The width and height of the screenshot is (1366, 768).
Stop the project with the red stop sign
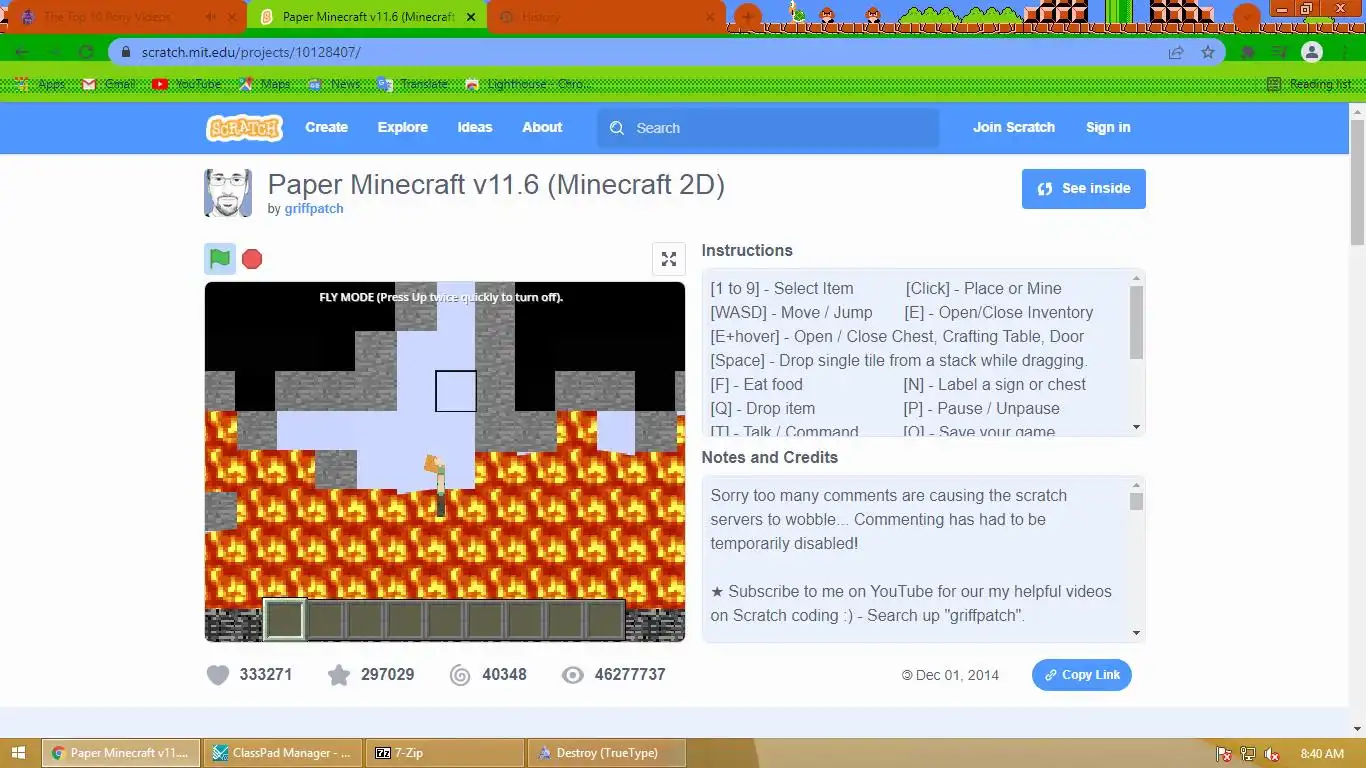[x=252, y=259]
